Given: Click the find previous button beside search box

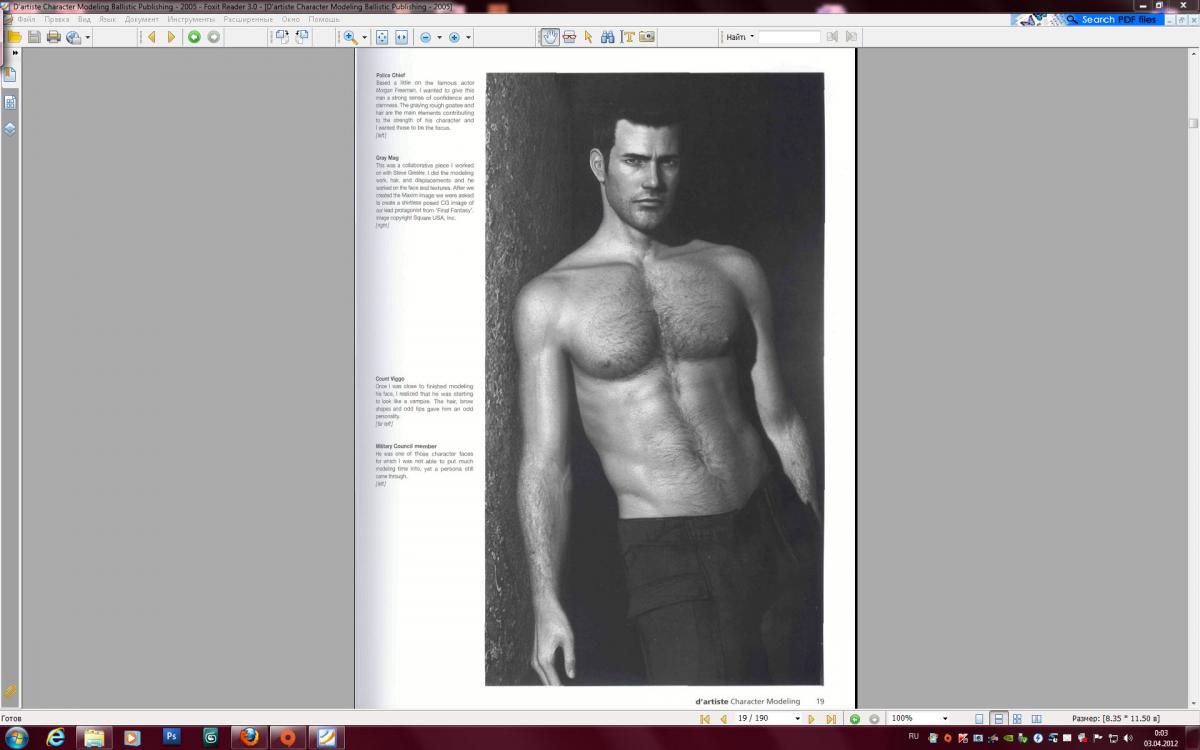Looking at the screenshot, I should click(830, 37).
